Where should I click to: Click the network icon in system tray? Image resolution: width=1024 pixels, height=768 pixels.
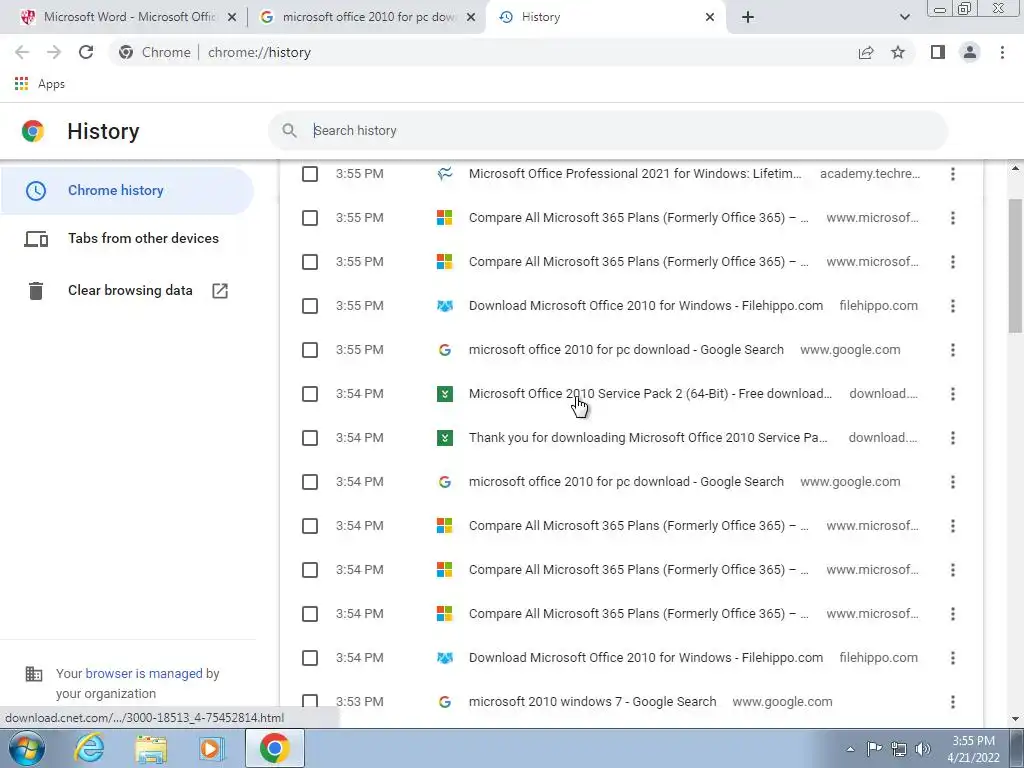coord(899,749)
